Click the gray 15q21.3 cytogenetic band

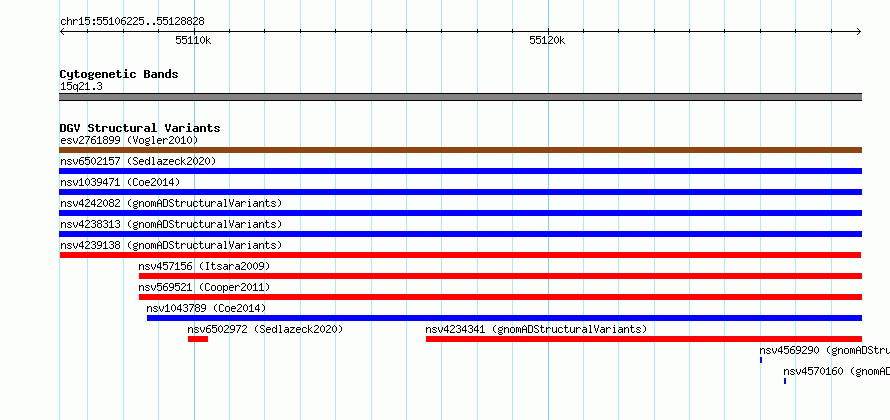pyautogui.click(x=460, y=97)
